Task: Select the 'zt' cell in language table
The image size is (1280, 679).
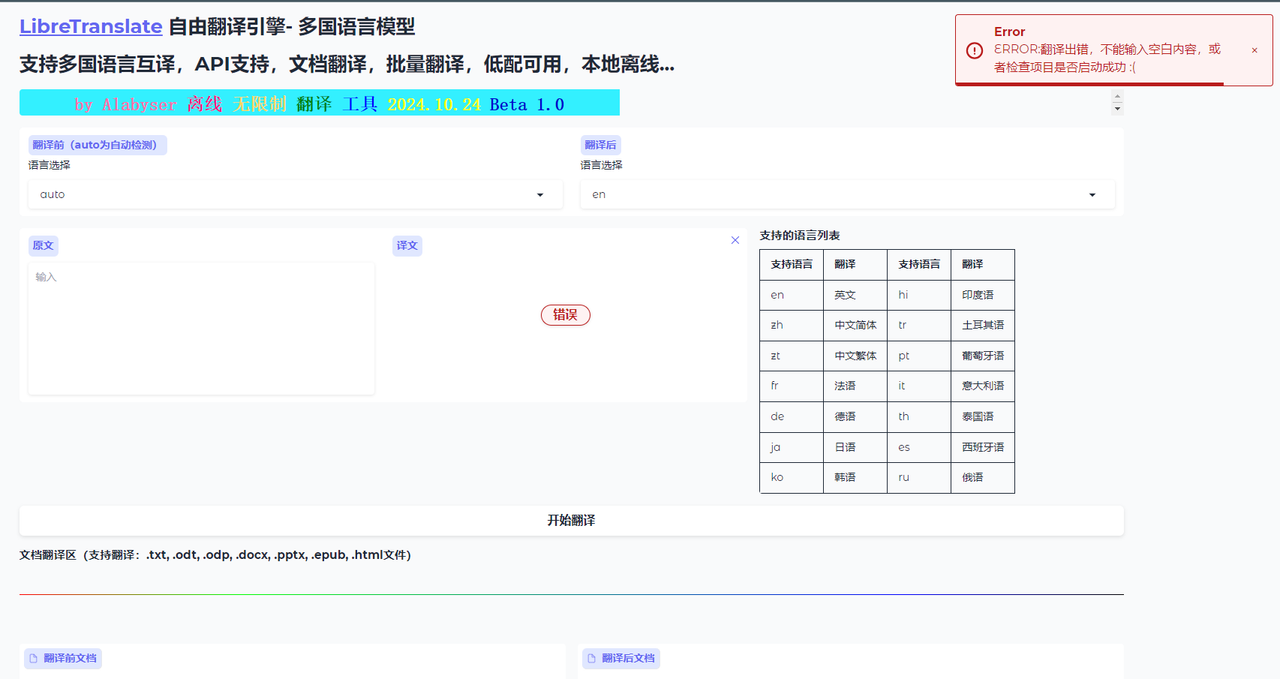Action: pyautogui.click(x=791, y=356)
